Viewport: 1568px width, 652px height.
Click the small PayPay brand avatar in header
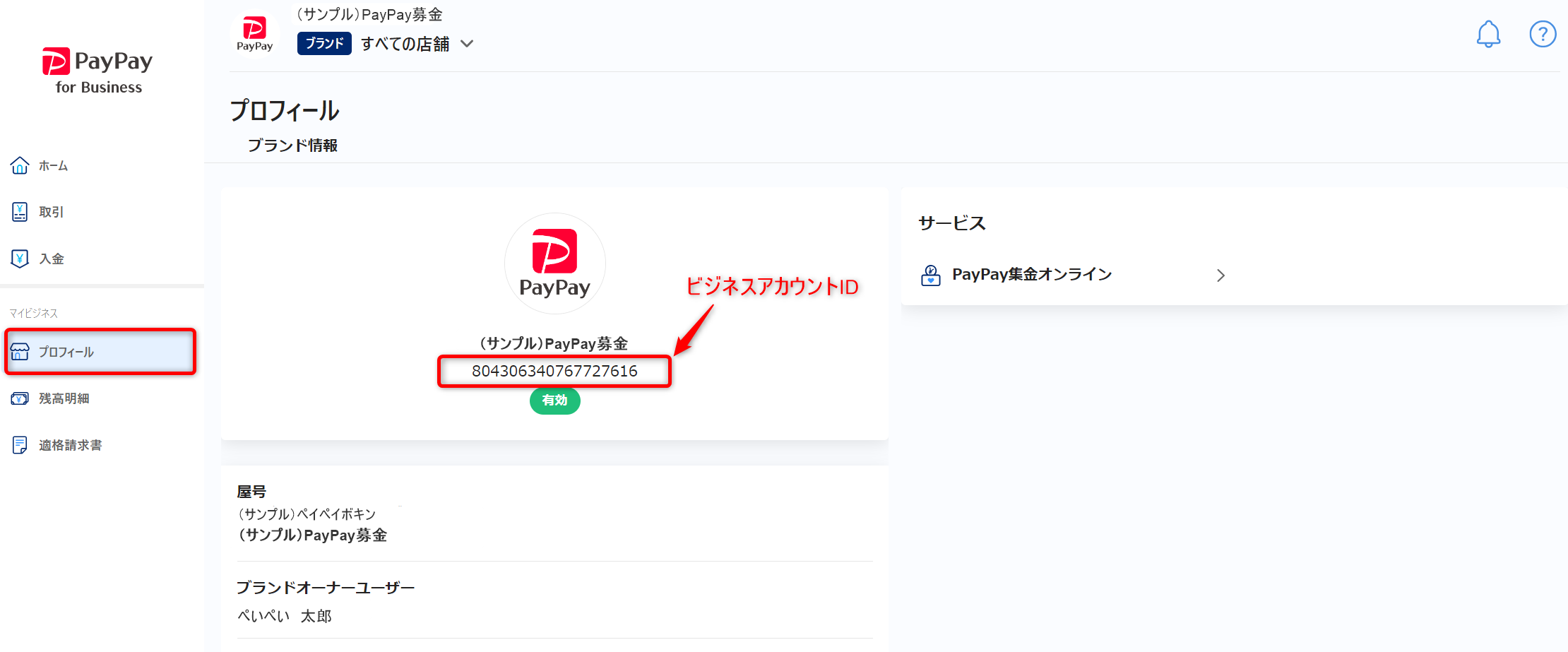pyautogui.click(x=254, y=34)
